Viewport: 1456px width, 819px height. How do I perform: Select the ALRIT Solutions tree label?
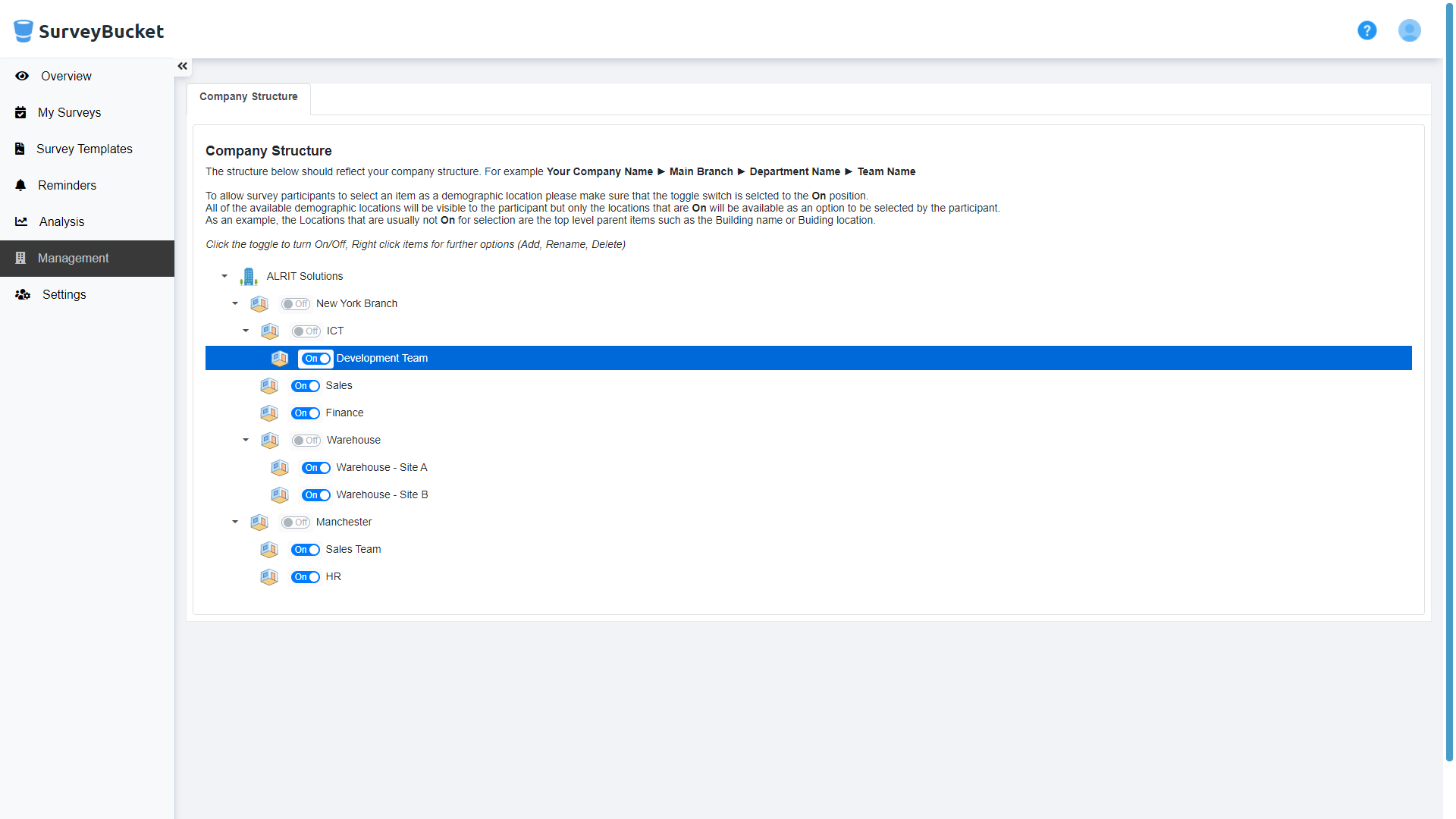pyautogui.click(x=305, y=277)
